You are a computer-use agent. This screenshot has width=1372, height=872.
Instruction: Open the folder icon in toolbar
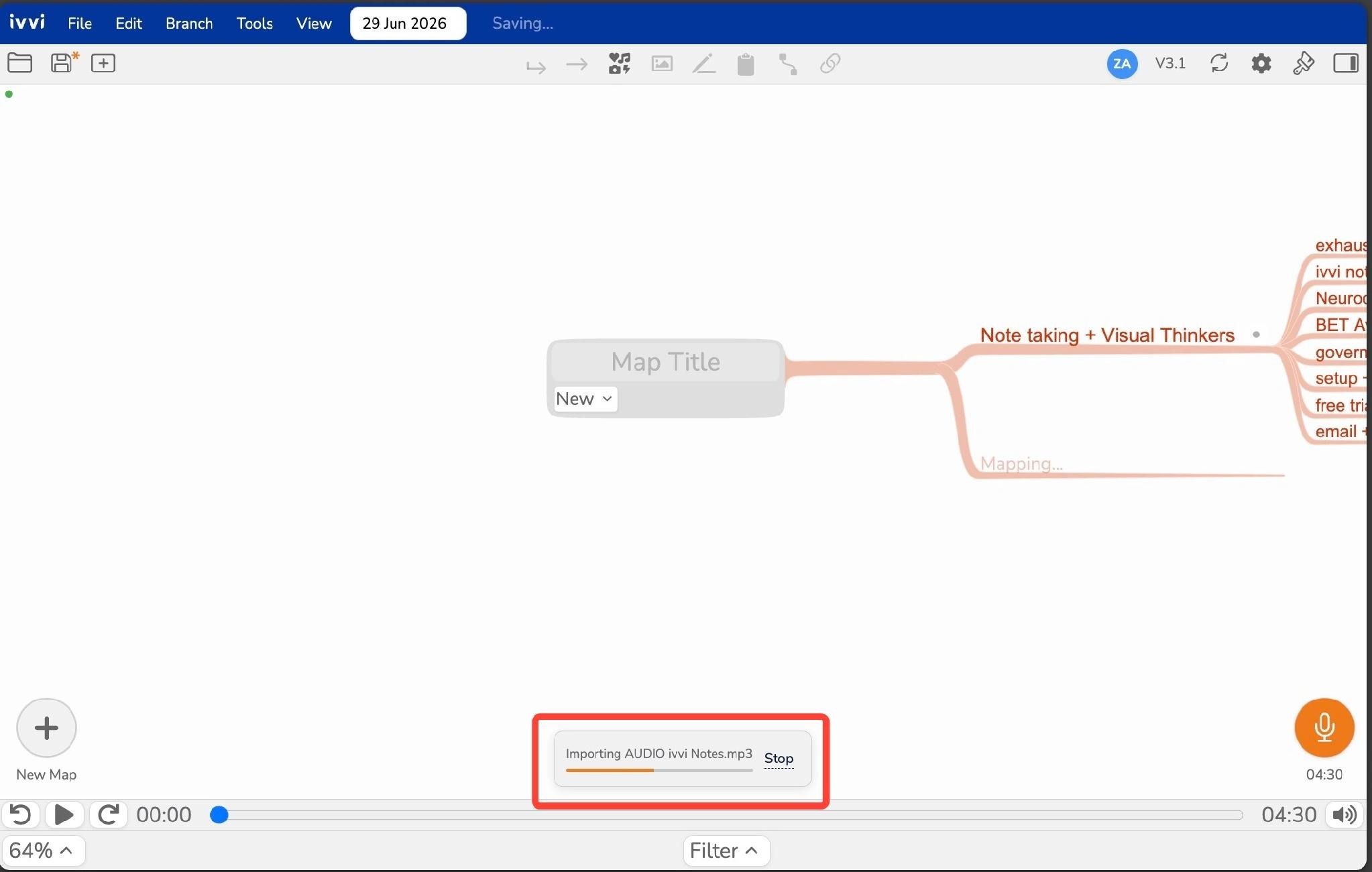(x=20, y=63)
